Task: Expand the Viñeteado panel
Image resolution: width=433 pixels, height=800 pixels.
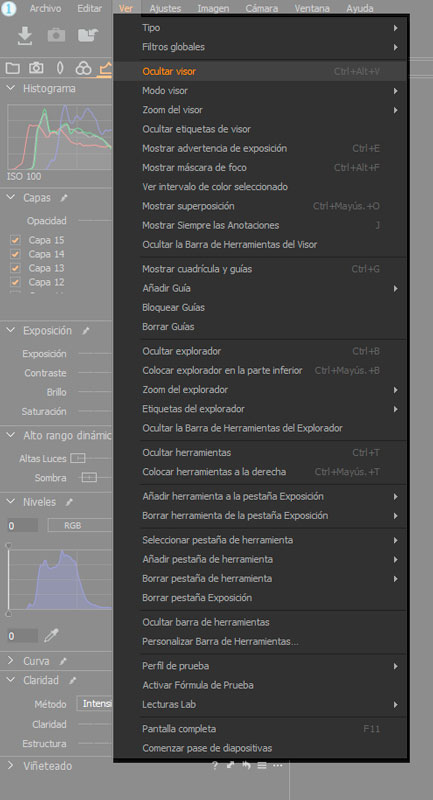Action: pyautogui.click(x=11, y=765)
